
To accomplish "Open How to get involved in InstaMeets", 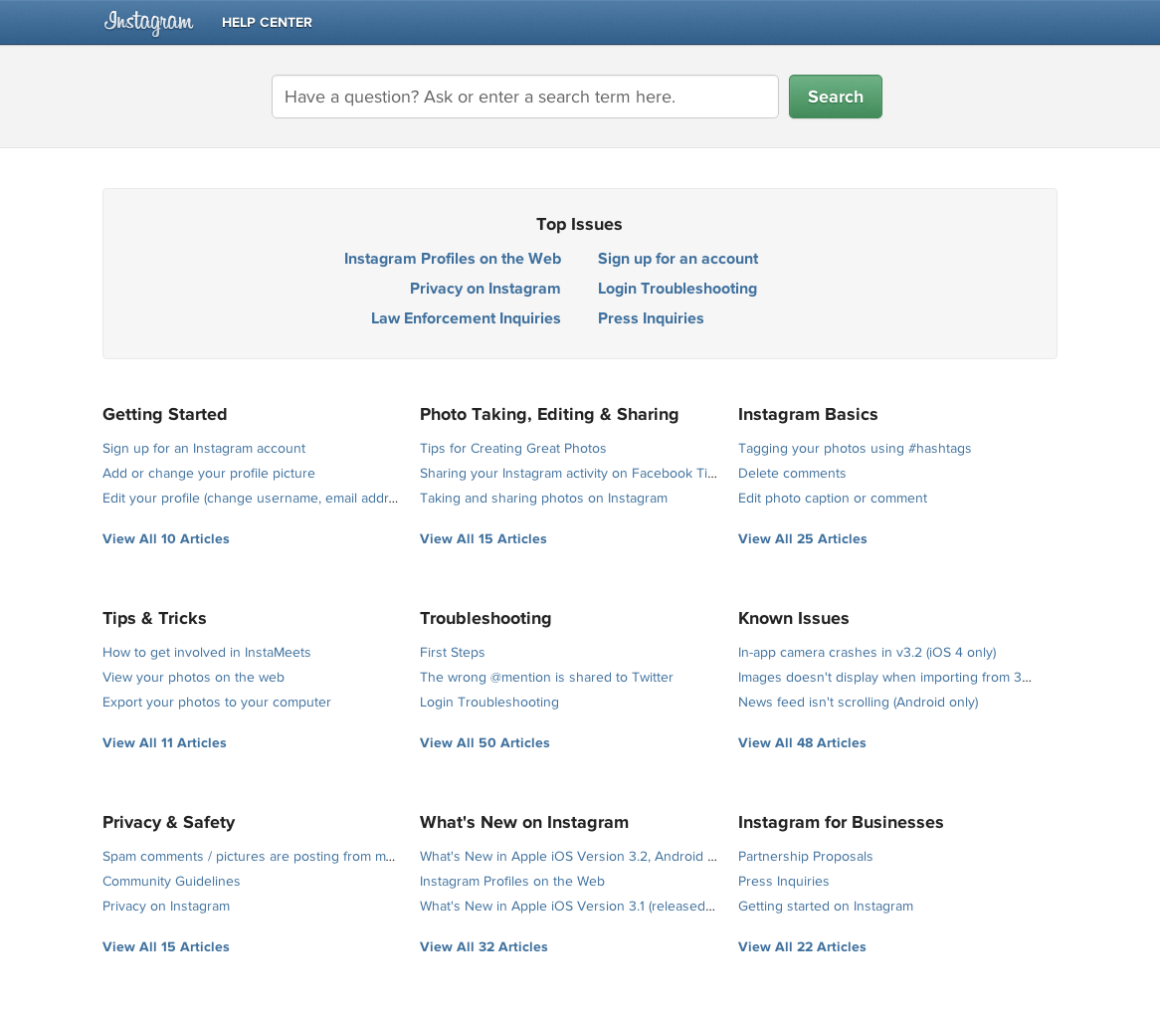I will (x=207, y=652).
